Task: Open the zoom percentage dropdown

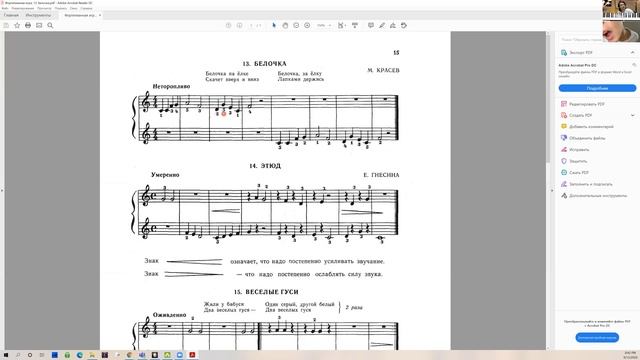Action: click(324, 25)
